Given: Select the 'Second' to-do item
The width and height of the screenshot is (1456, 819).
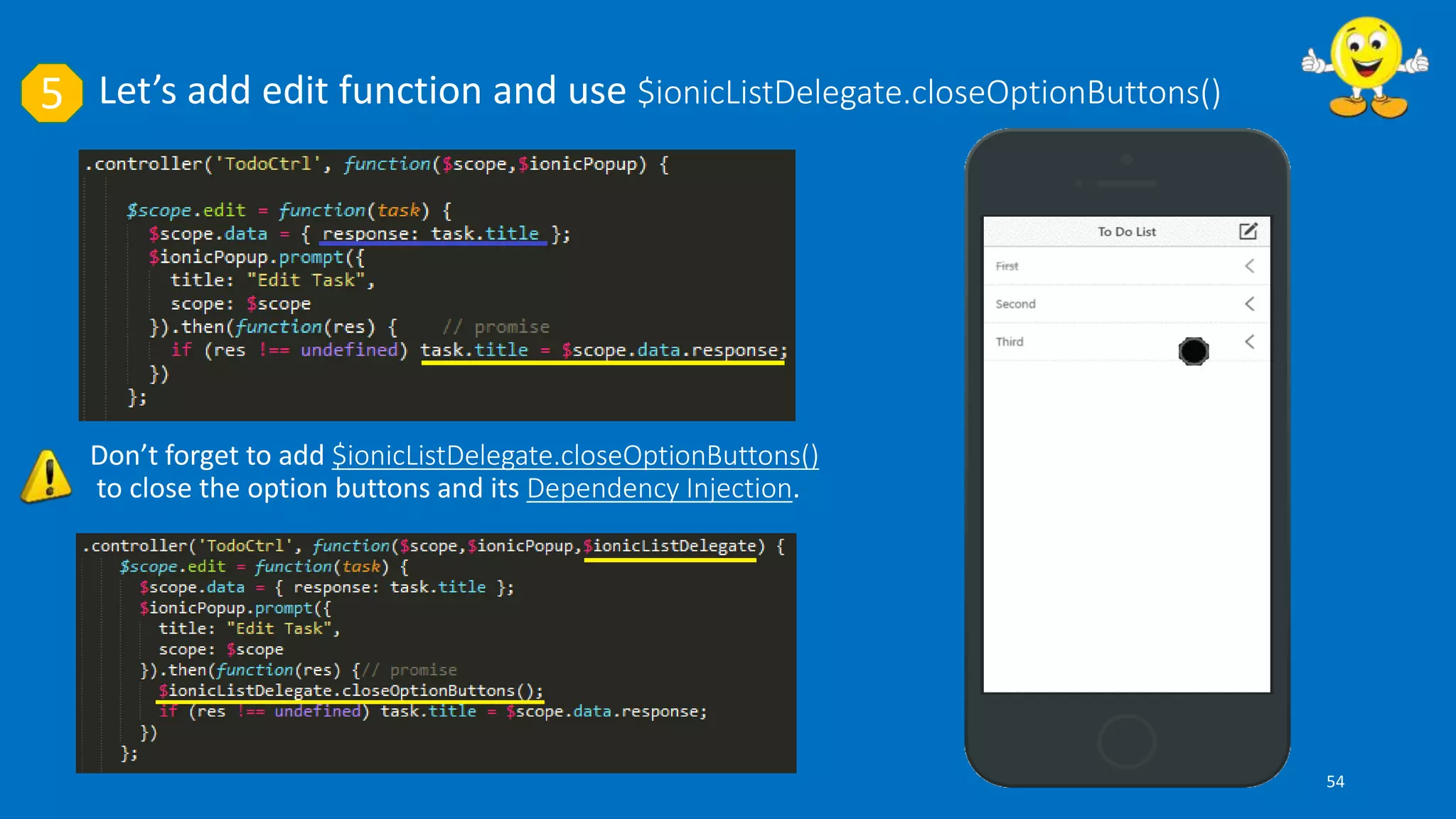Looking at the screenshot, I should (x=1127, y=304).
